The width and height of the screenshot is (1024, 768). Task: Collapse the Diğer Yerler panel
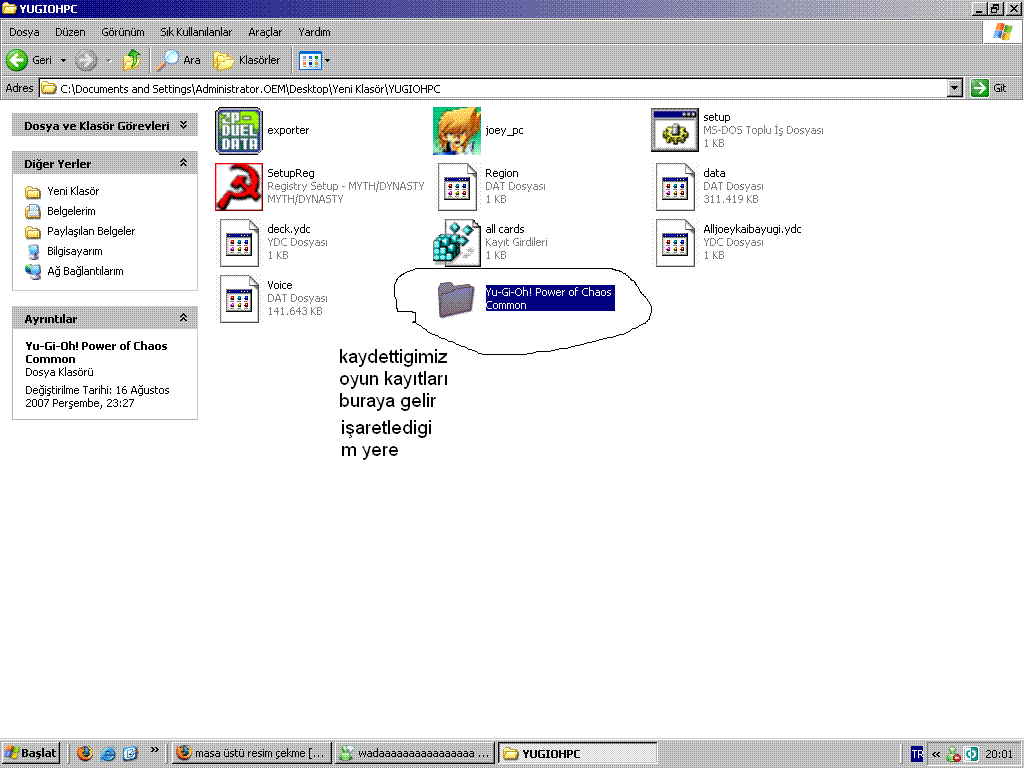point(184,163)
